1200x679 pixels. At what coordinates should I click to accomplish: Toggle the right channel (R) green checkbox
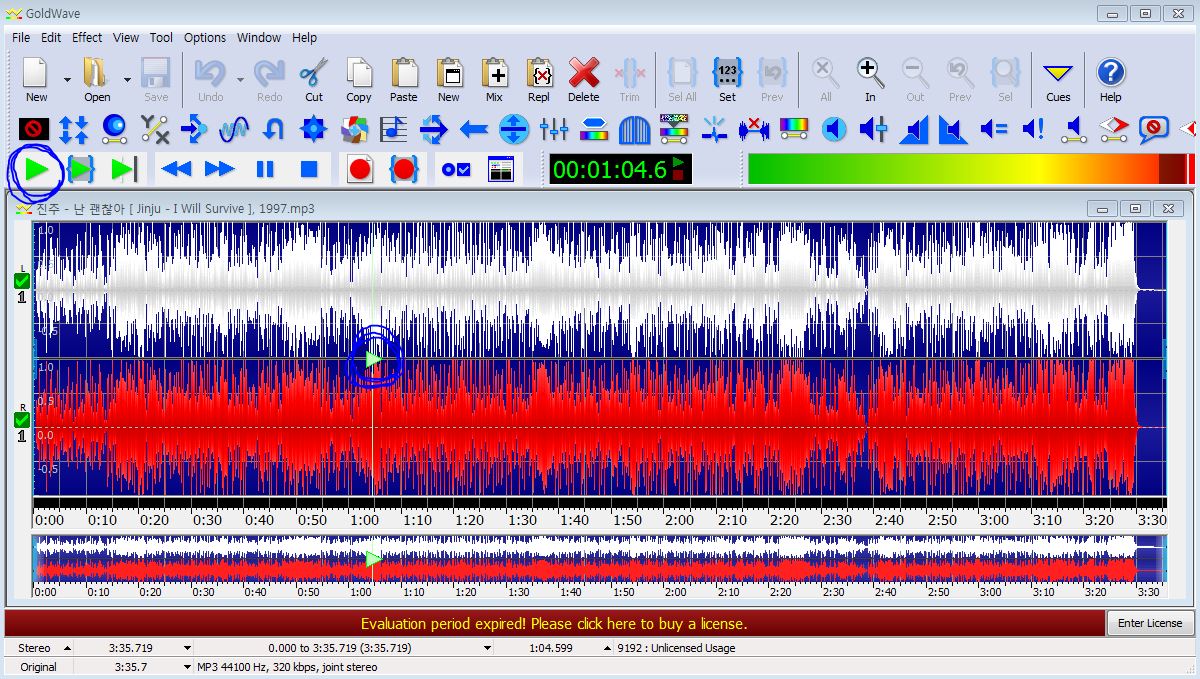coord(22,419)
